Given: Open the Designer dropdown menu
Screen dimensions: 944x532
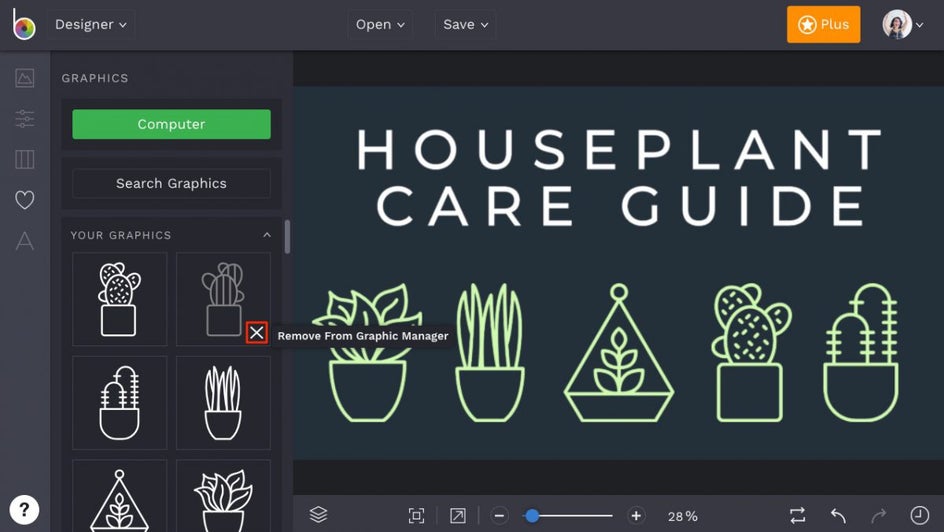Looking at the screenshot, I should point(91,25).
